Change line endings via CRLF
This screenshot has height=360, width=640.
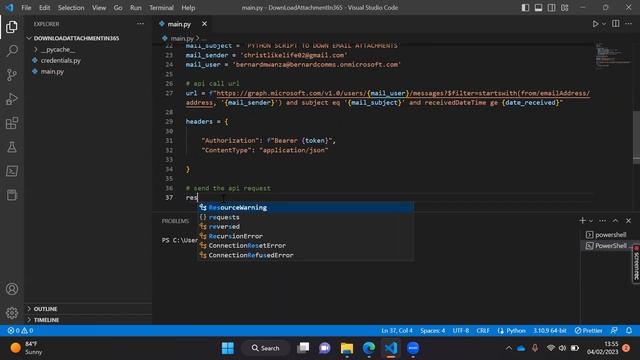click(483, 331)
